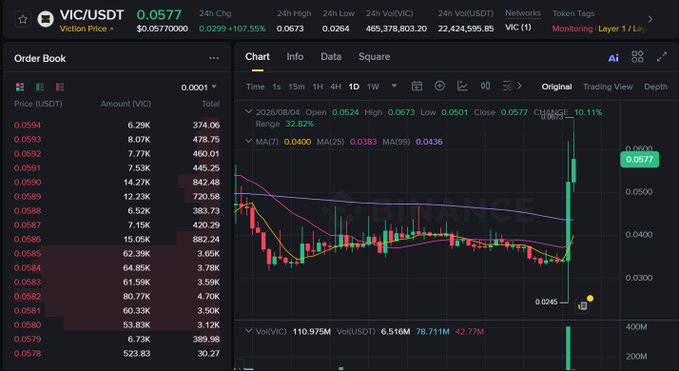This screenshot has height=371, width=679.
Task: Click the 0.0590 ask price row
Action: click(x=116, y=182)
